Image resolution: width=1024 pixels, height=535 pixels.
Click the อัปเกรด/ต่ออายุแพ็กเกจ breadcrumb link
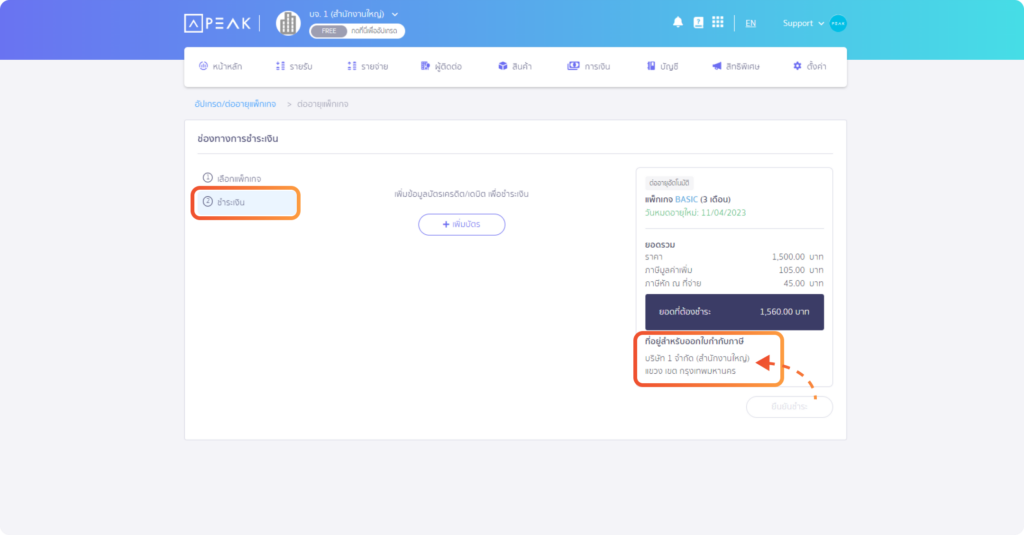[x=235, y=104]
